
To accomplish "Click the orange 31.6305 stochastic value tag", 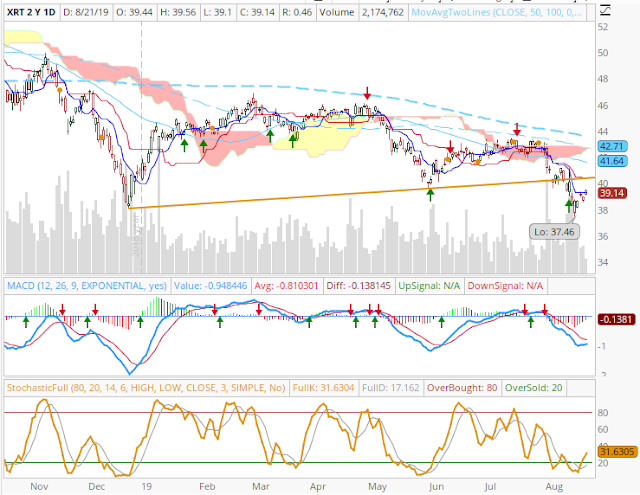I will (x=617, y=452).
